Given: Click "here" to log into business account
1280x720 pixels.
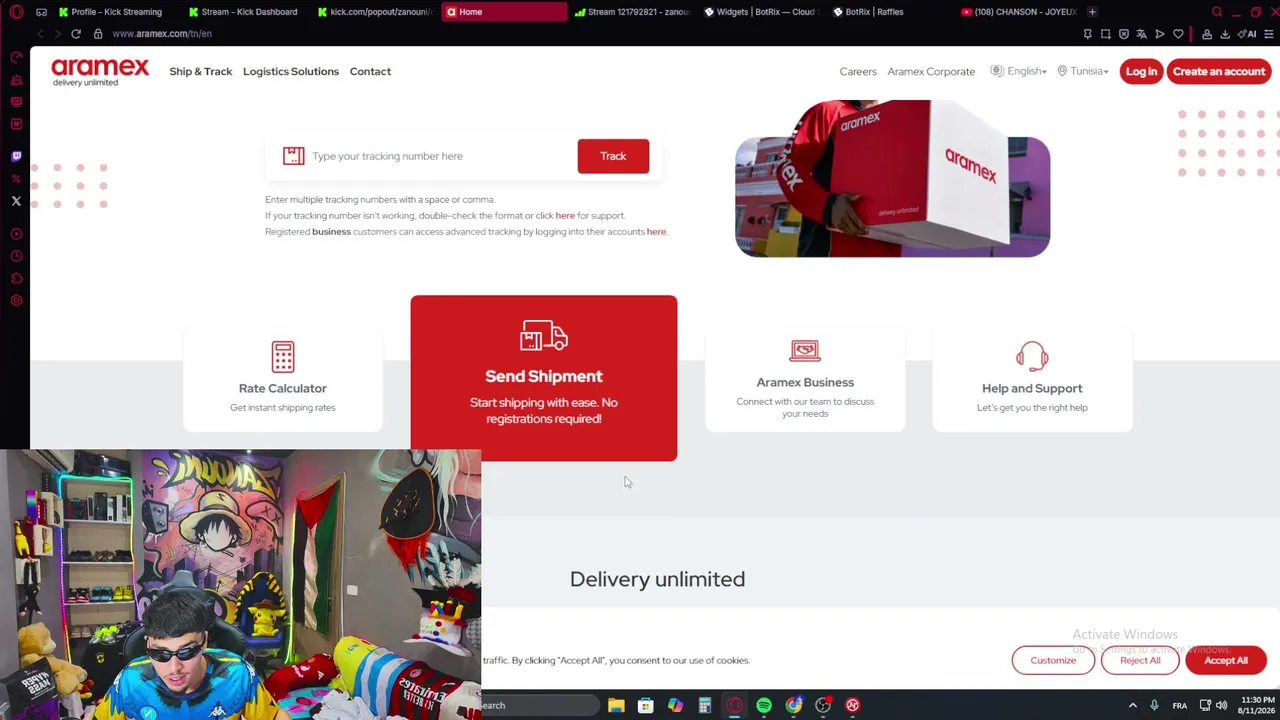Looking at the screenshot, I should tap(656, 231).
